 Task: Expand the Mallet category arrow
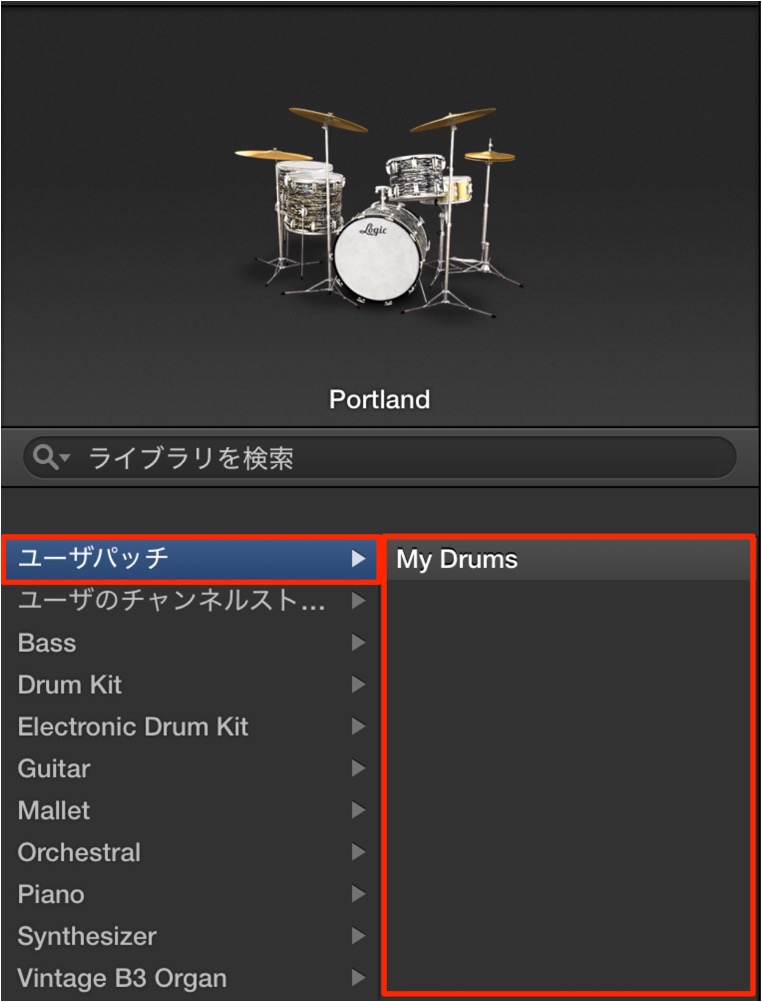pos(359,810)
